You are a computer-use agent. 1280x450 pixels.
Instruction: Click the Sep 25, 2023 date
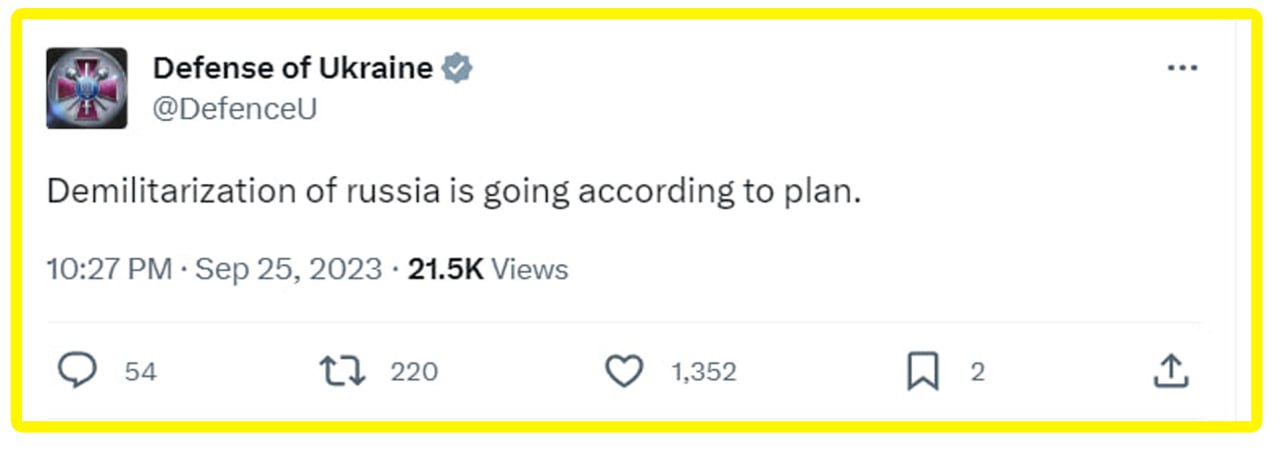click(289, 269)
